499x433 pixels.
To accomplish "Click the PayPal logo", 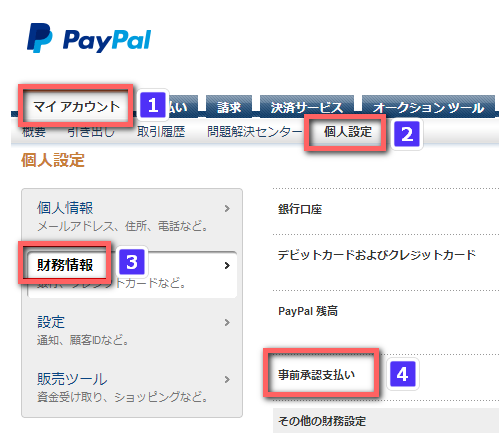I will [x=89, y=38].
